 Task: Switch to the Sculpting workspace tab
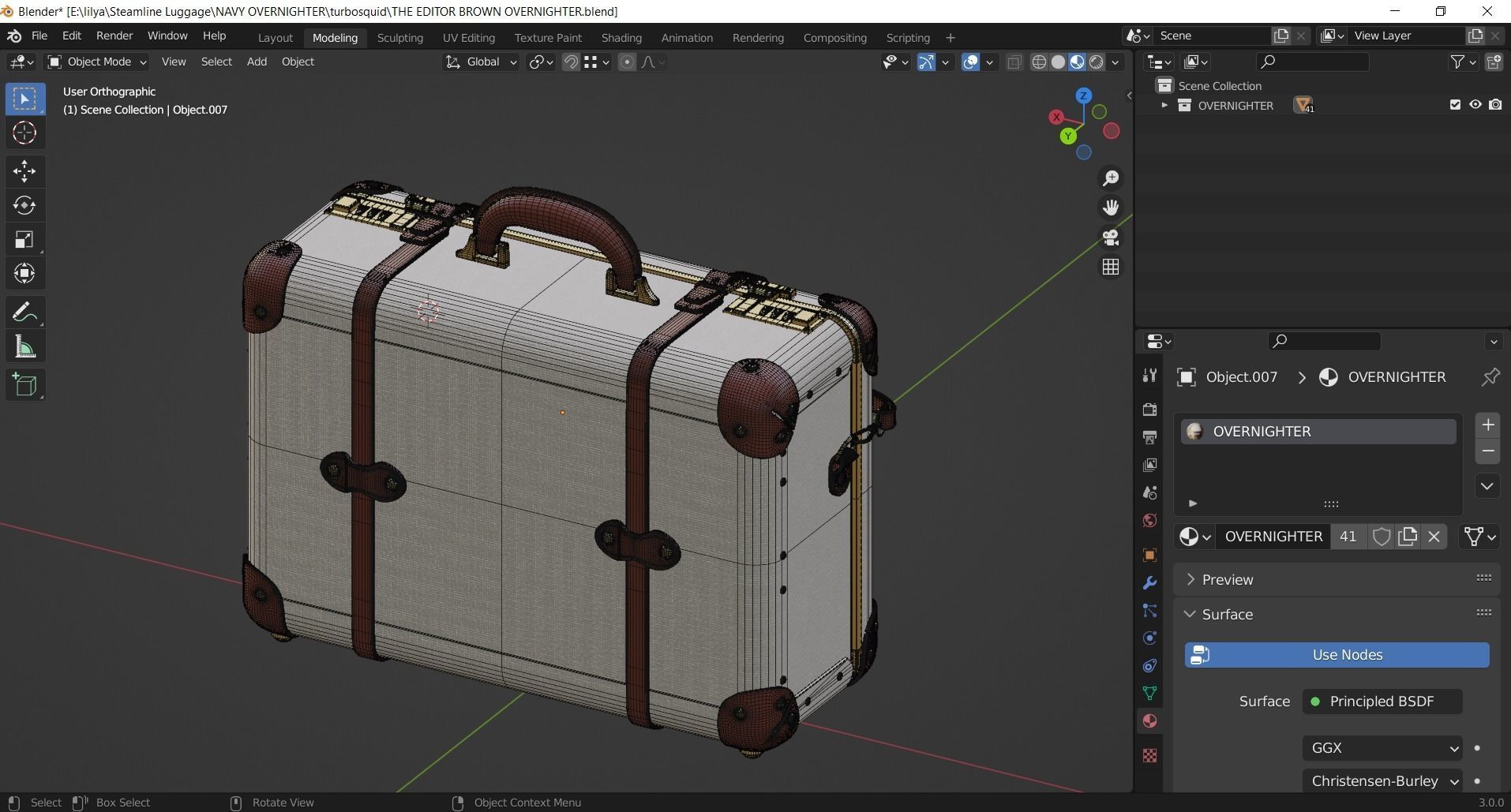(x=400, y=37)
